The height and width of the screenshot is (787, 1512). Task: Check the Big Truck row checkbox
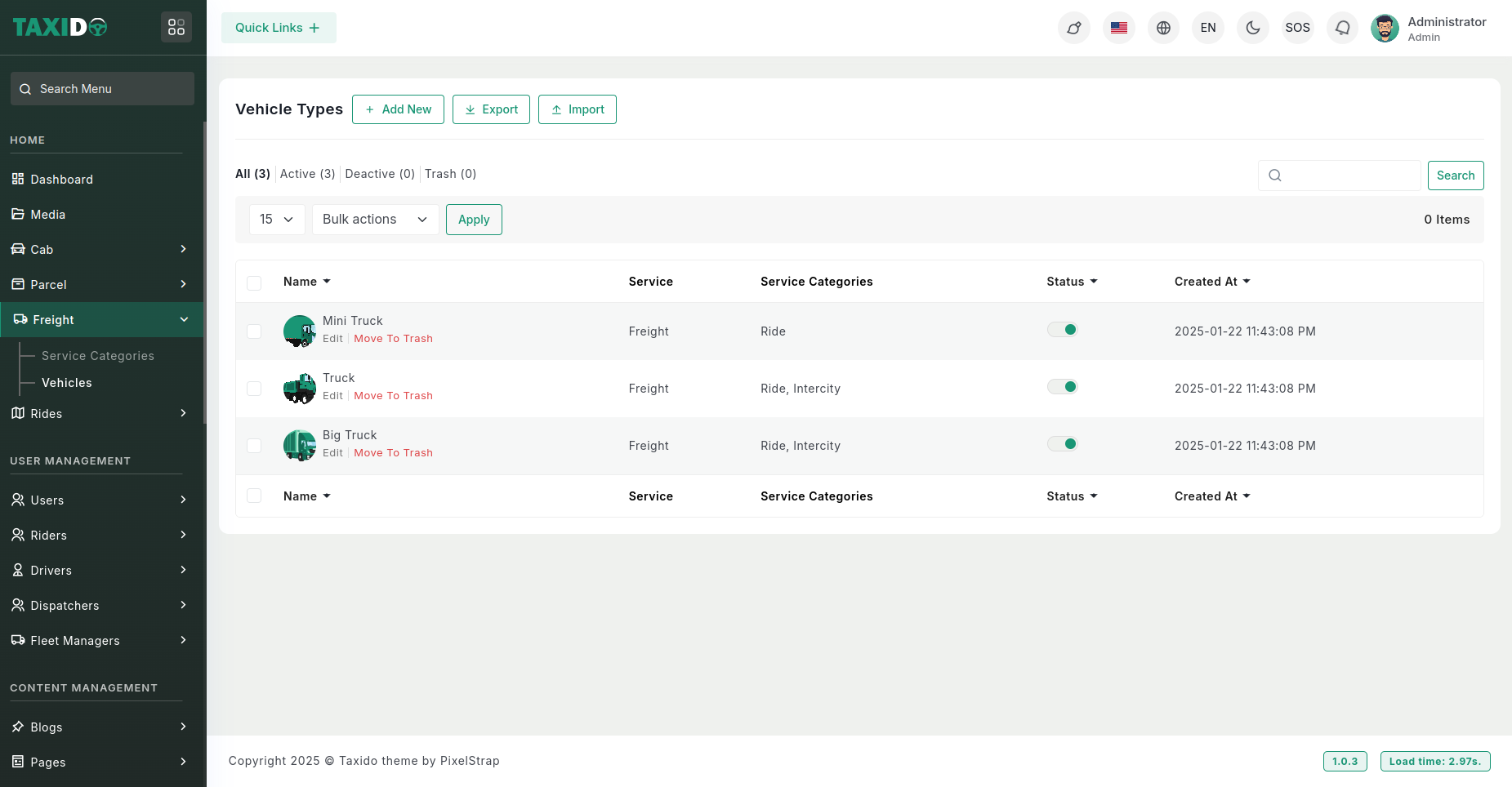pyautogui.click(x=254, y=446)
